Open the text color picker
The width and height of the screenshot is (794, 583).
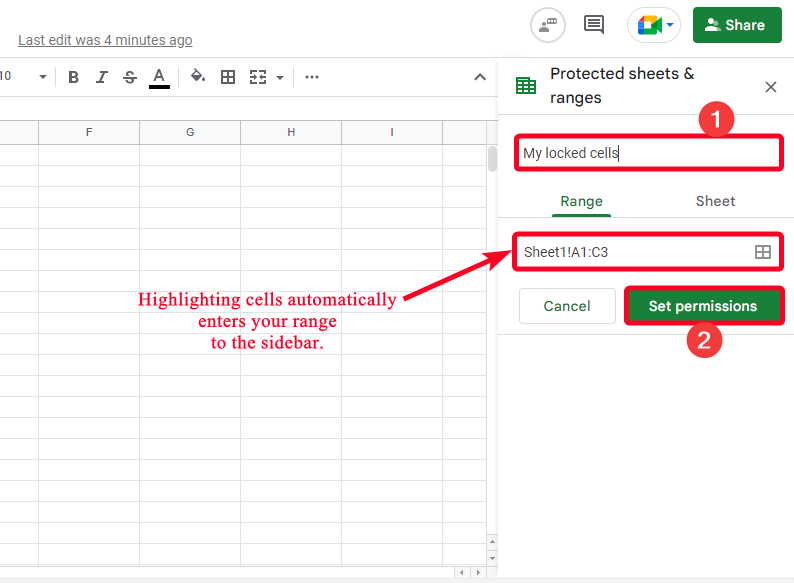[159, 77]
